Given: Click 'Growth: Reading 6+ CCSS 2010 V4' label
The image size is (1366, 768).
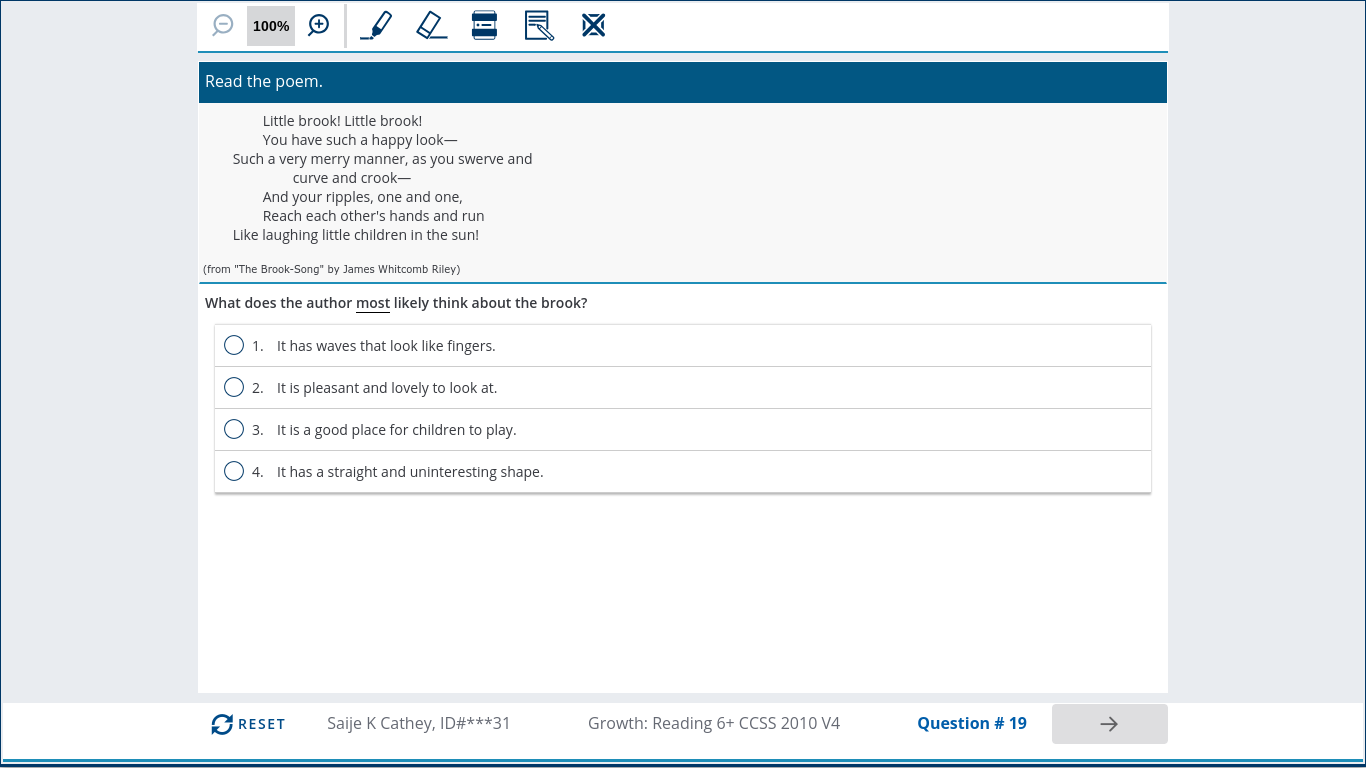Looking at the screenshot, I should (x=714, y=723).
